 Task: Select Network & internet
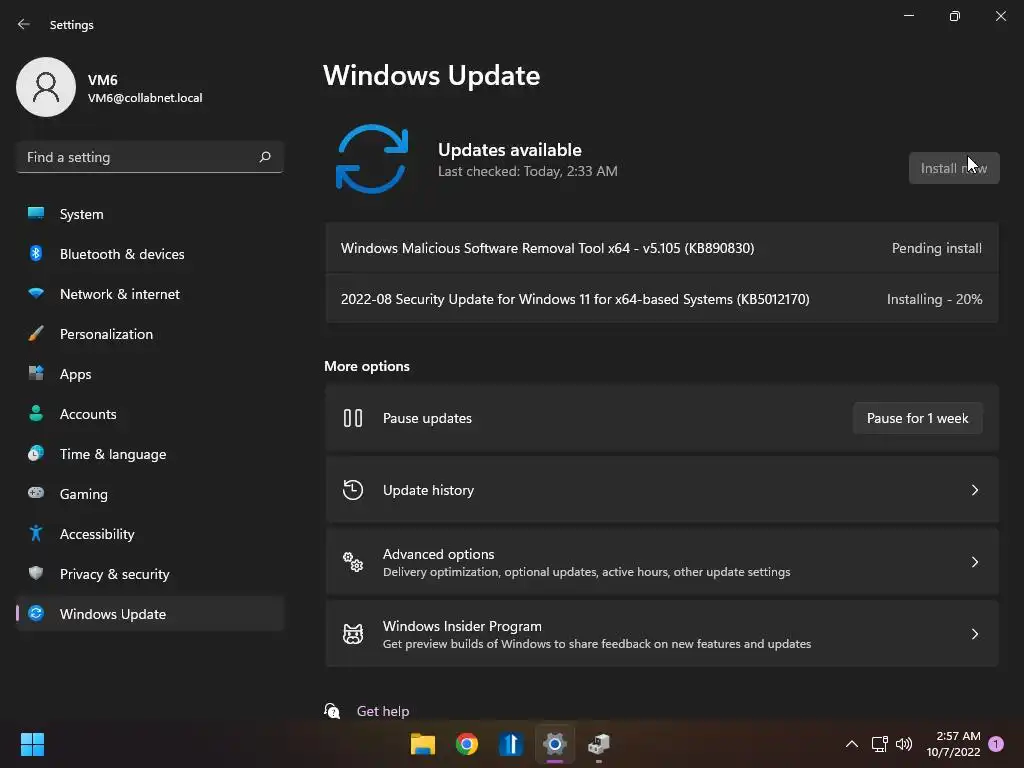150,294
